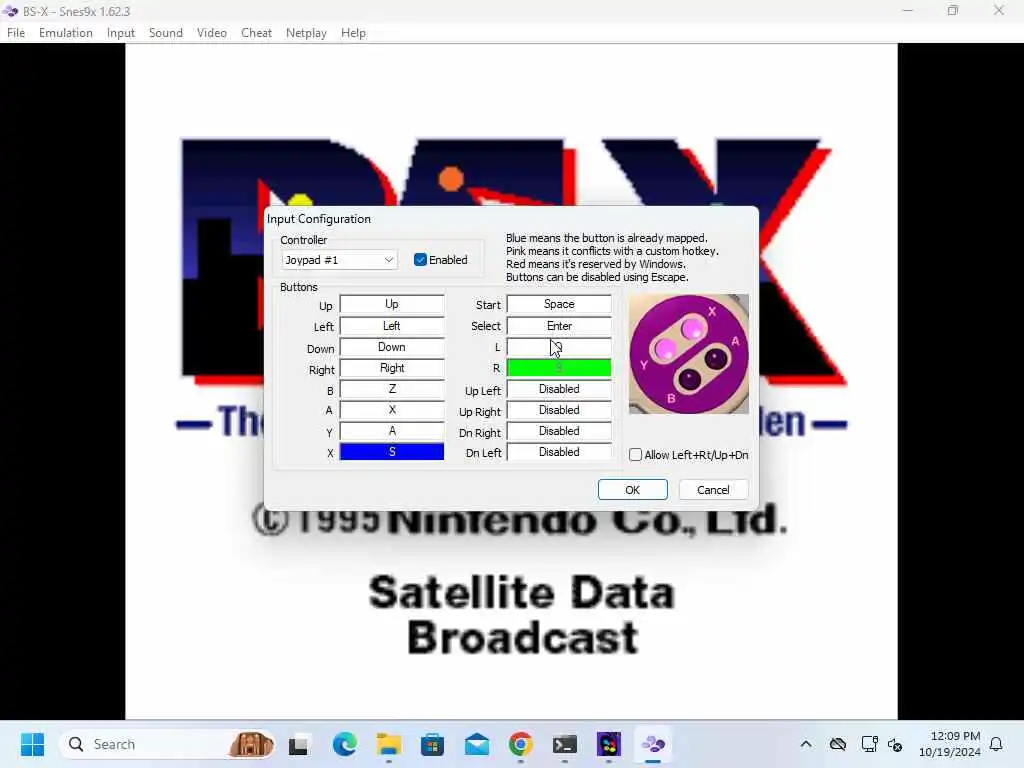Open the Cheat menu

256,33
